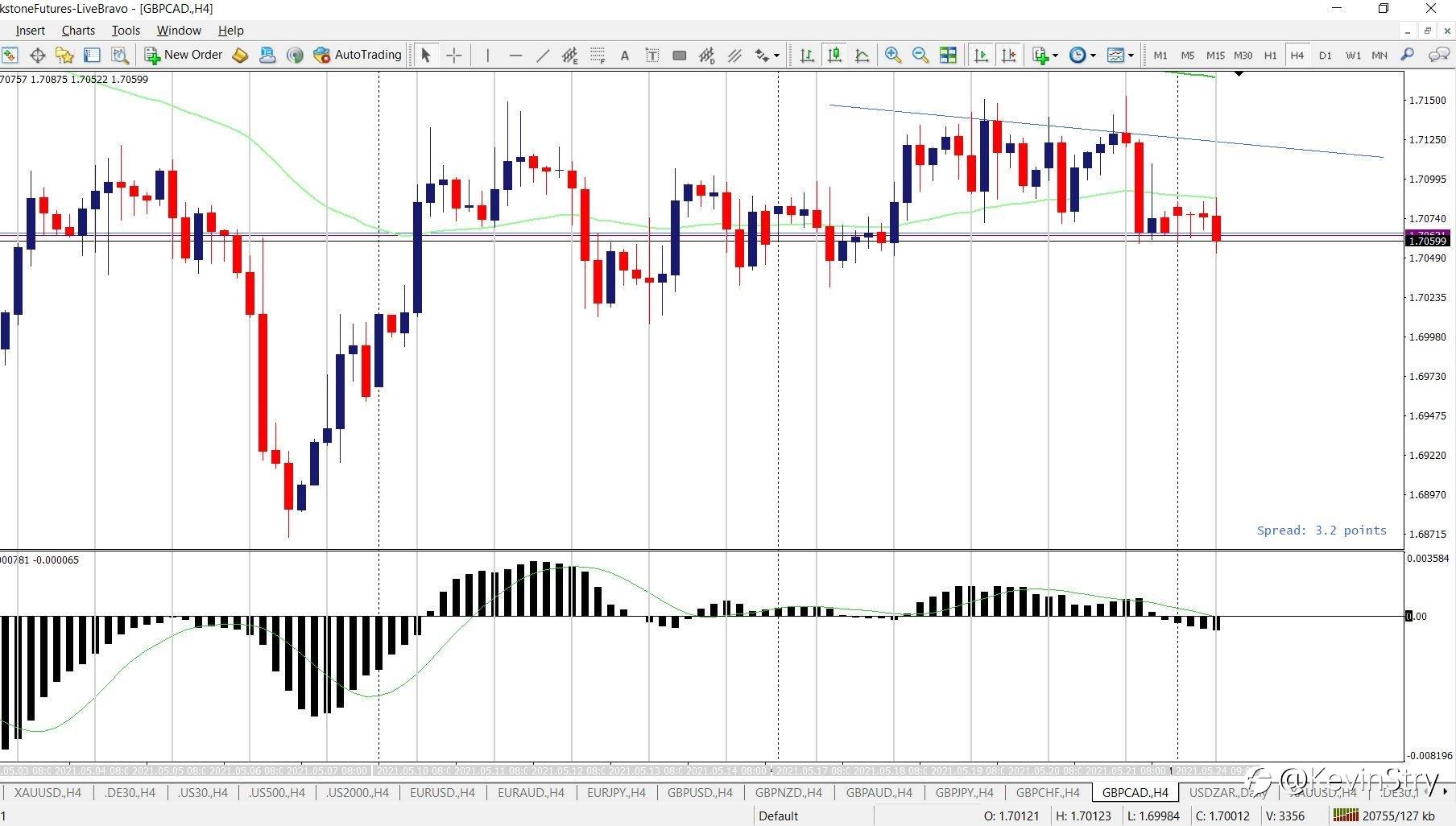
Task: Open the Terminal panel icon
Action: 92,55
